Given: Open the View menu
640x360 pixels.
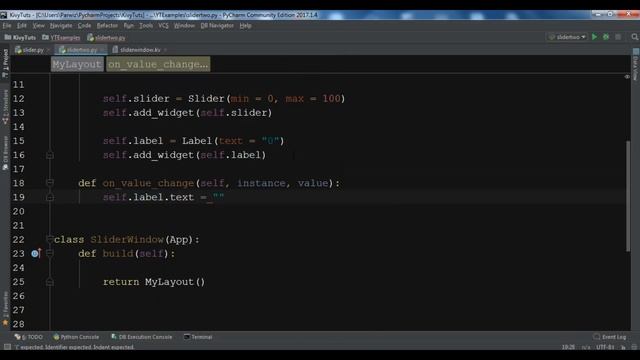Looking at the screenshot, I should tap(38, 25).
